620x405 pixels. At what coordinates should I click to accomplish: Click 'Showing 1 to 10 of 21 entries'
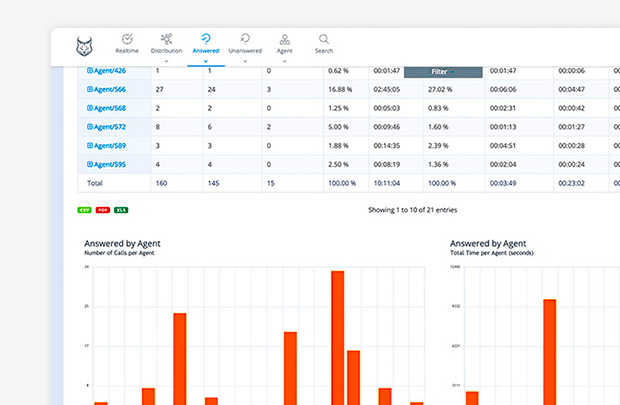pyautogui.click(x=412, y=210)
